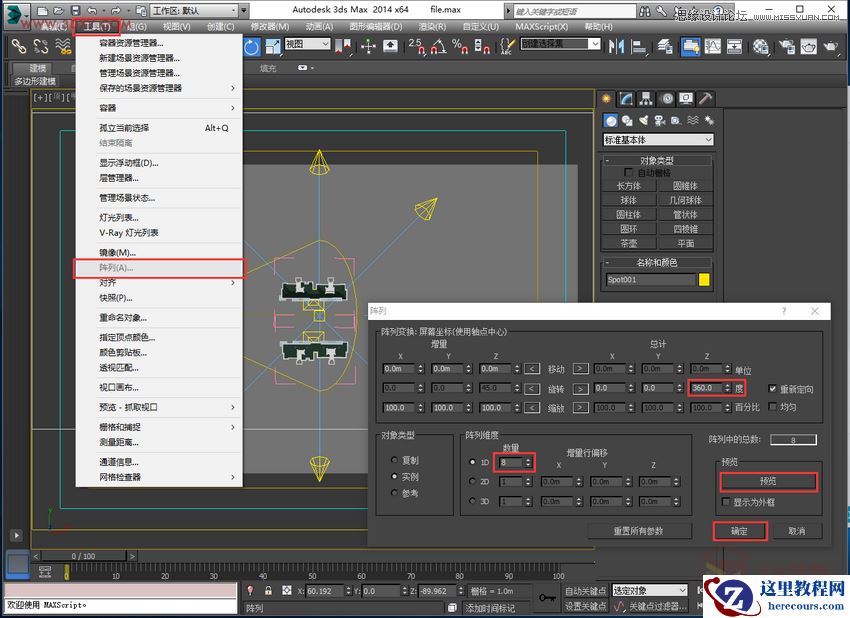Viewport: 850px width, 618px height.
Task: Select the 实例 radio button in Array dialog
Action: (393, 476)
